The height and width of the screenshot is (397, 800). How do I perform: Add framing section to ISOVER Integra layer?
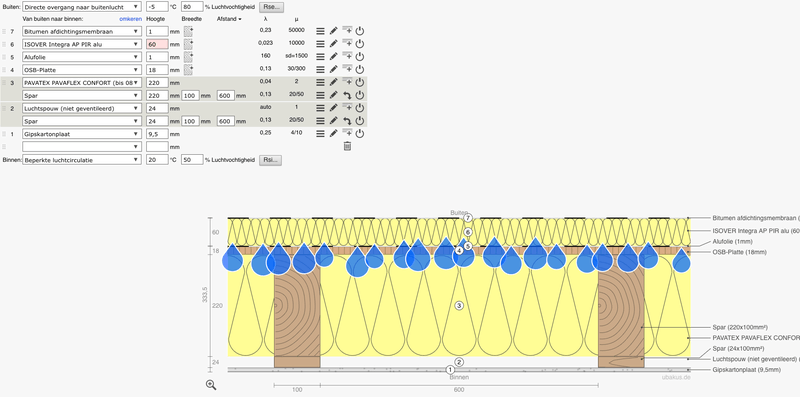tap(188, 44)
